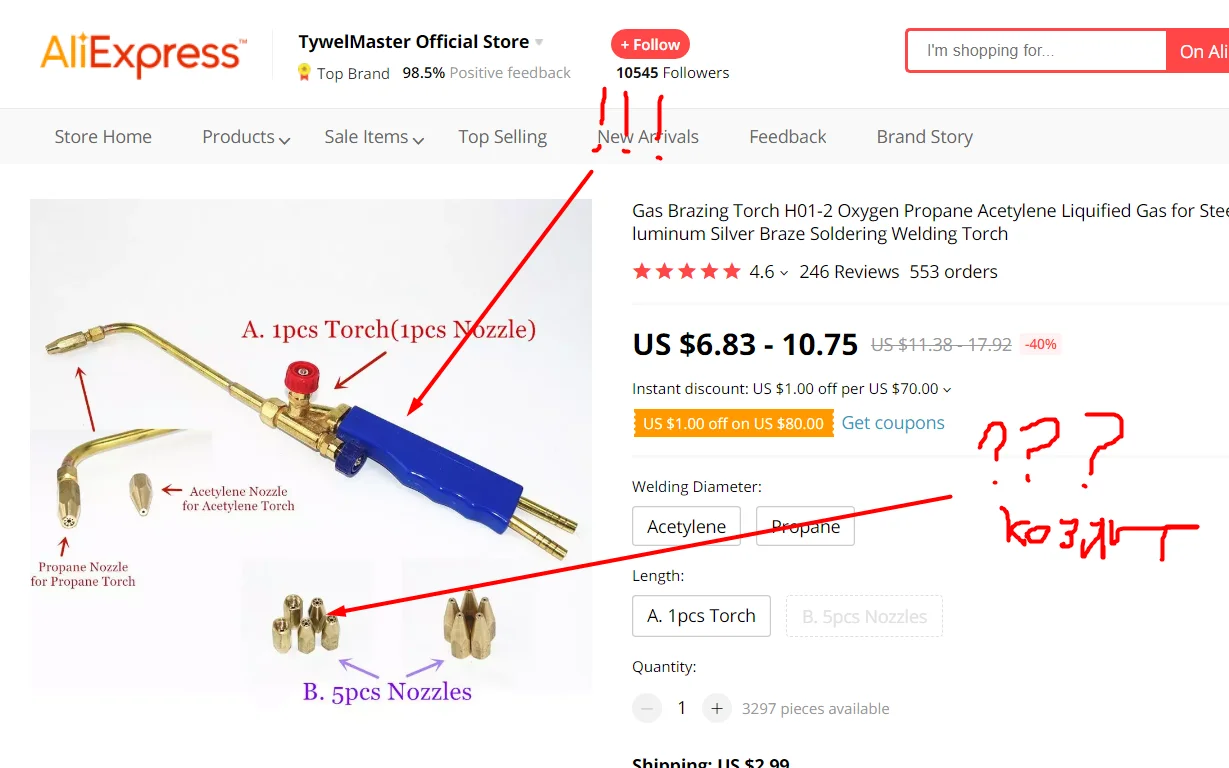Choose the A. 1pcs Torch option
Screen dimensions: 1229x768
click(x=701, y=616)
